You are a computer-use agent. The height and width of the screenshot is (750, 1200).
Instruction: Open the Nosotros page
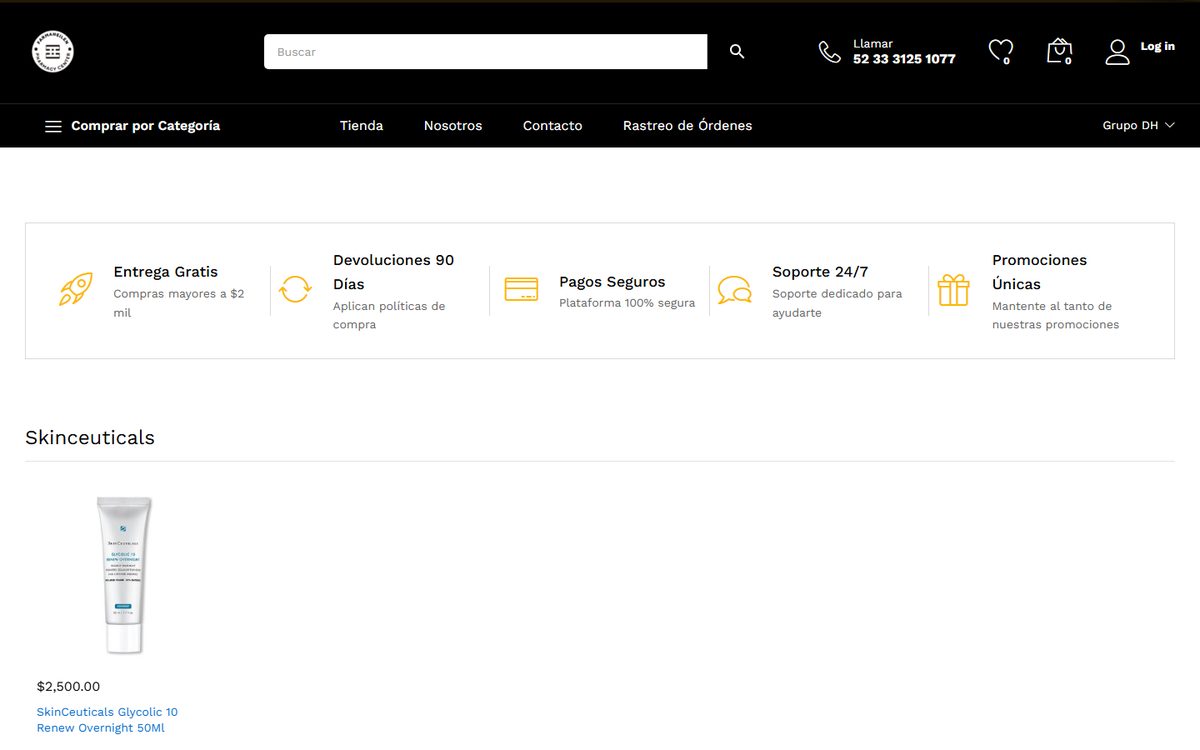(x=453, y=126)
